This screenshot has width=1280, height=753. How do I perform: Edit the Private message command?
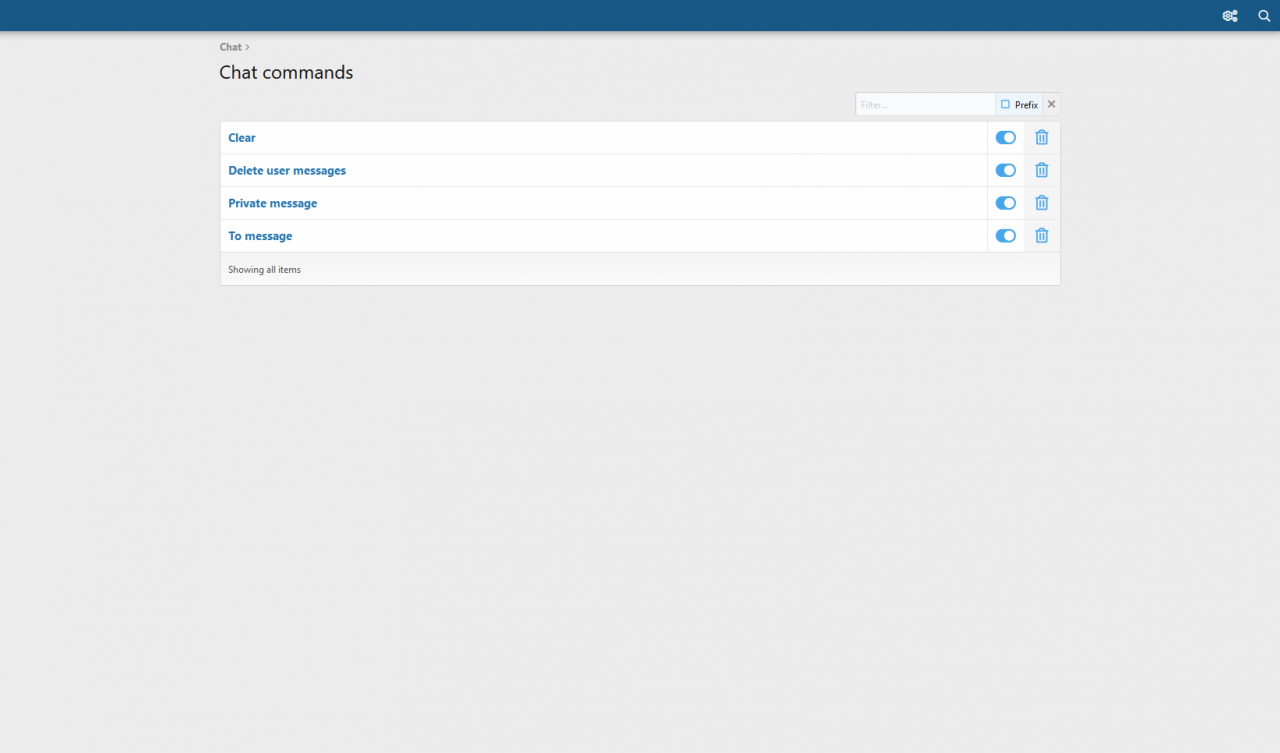(272, 203)
